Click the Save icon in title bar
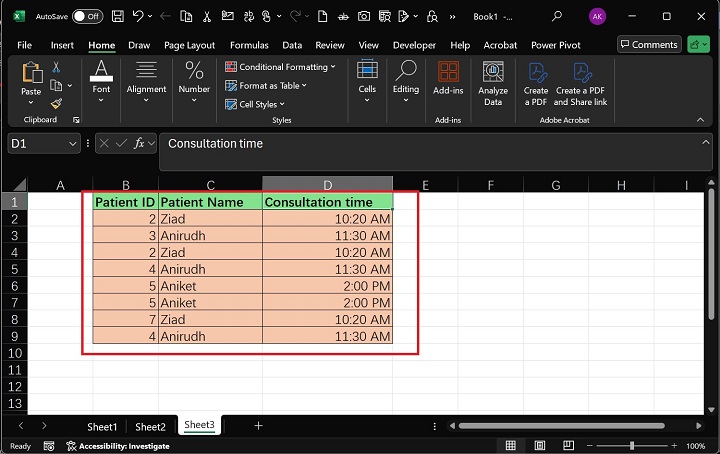Screen dimensions: 720x454 [x=118, y=16]
